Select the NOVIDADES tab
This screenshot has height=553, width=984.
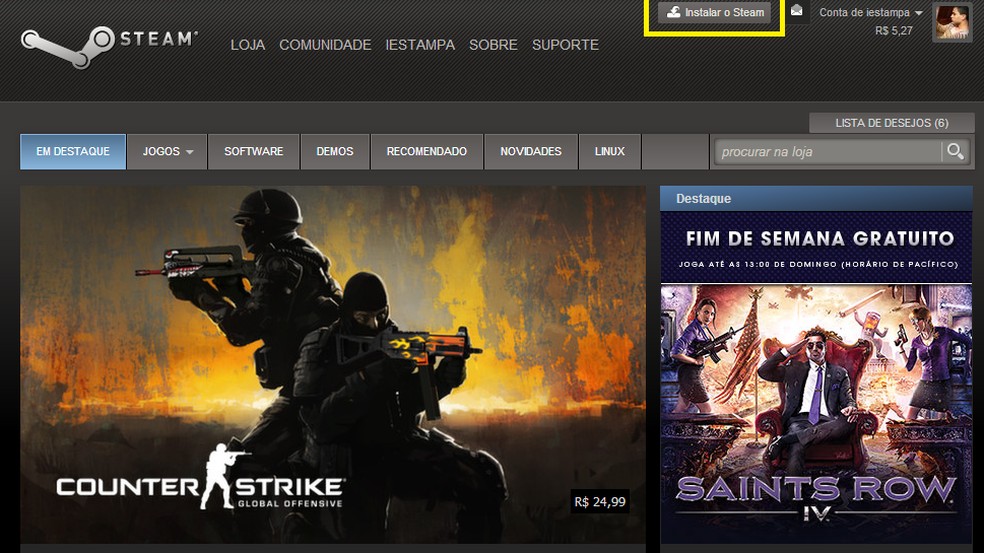(x=530, y=151)
